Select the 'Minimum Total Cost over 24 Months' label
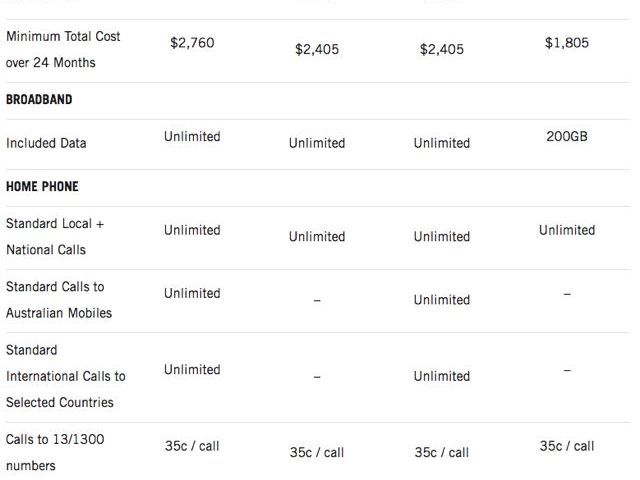Viewport: 640px width, 480px height. pos(63,49)
